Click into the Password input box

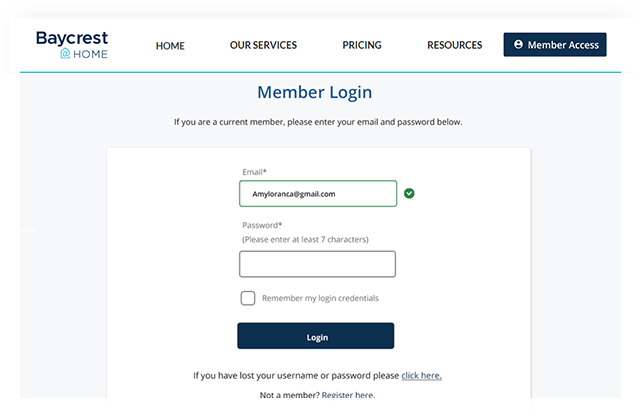(317, 264)
